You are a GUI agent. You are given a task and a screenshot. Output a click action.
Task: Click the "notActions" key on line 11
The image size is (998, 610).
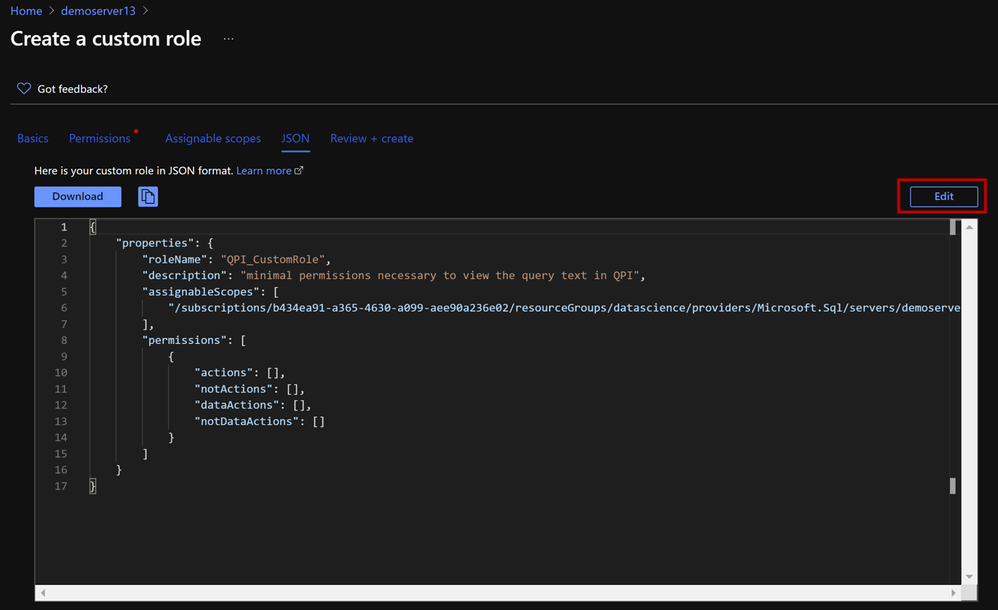coord(233,388)
